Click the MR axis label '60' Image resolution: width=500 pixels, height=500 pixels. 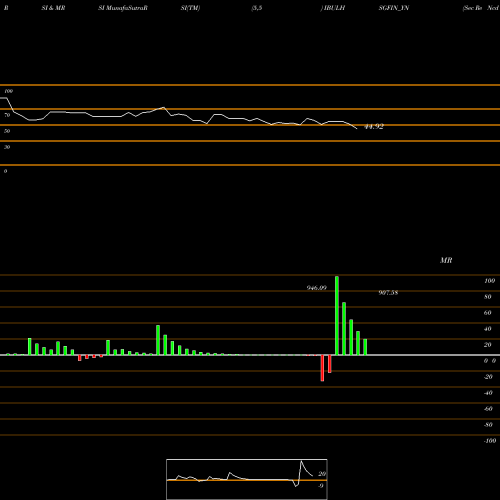coord(488,313)
